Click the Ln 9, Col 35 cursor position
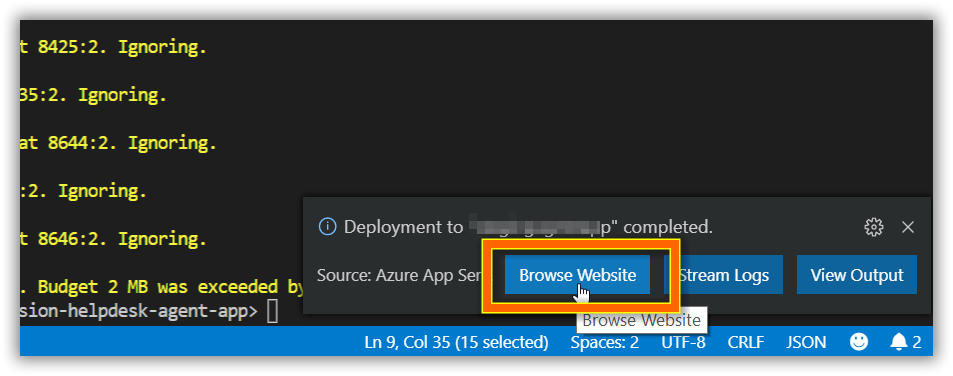Viewport: 953px width, 376px height. tap(456, 343)
